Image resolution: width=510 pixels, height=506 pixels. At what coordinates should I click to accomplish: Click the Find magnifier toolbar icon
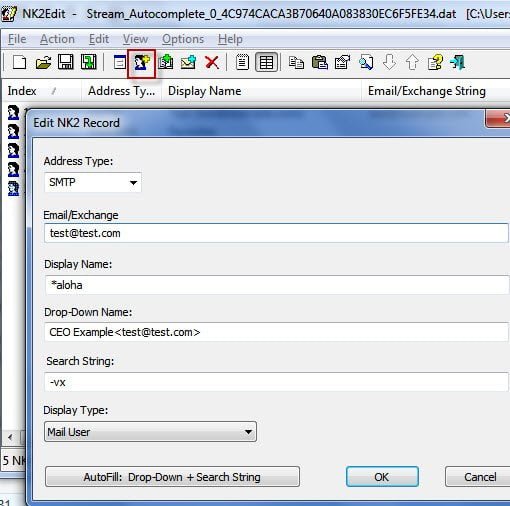pyautogui.click(x=366, y=62)
